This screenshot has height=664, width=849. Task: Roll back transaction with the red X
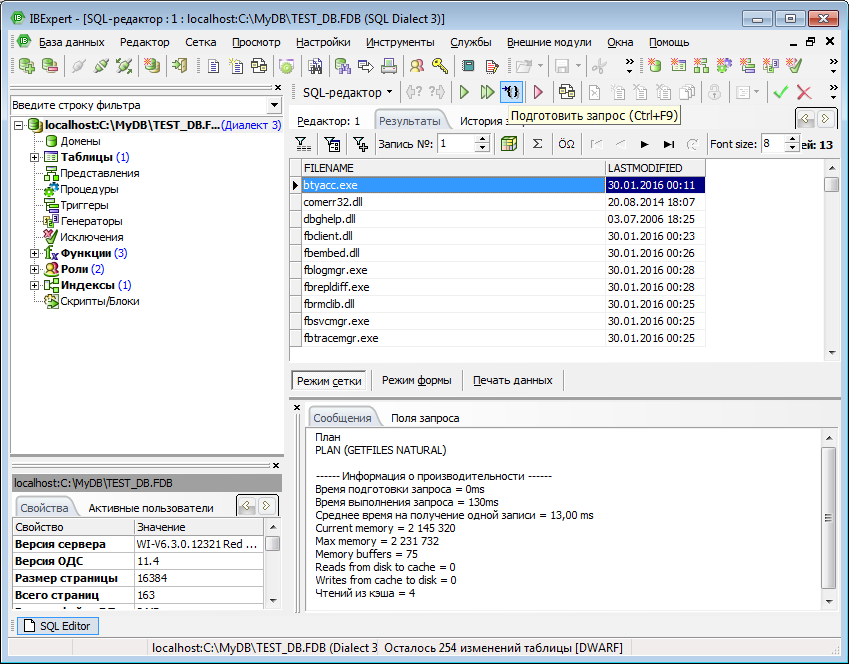pos(804,93)
